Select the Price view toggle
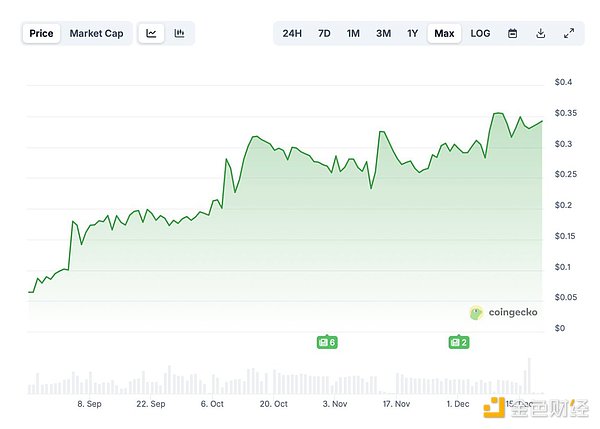 coord(41,33)
